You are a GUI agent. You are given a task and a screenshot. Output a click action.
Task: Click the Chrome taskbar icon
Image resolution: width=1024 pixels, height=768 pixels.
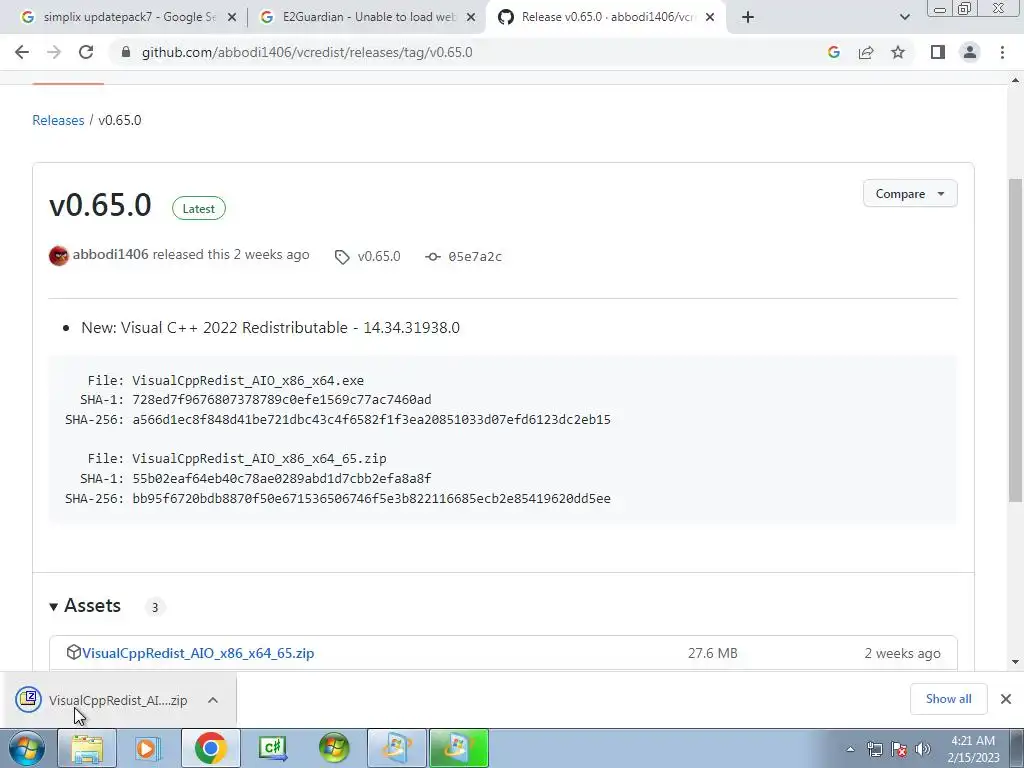click(x=210, y=748)
